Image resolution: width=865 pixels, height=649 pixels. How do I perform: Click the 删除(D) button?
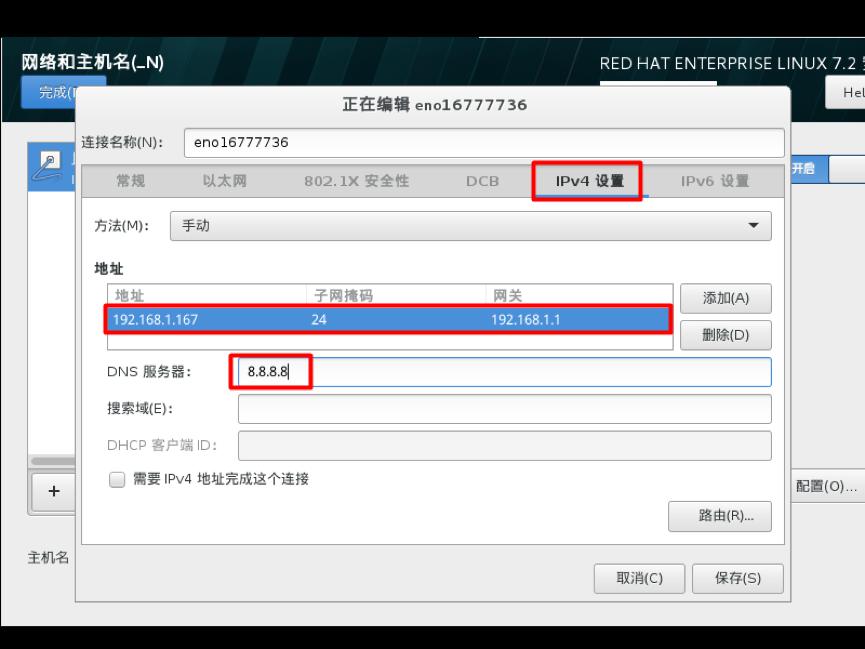point(725,335)
